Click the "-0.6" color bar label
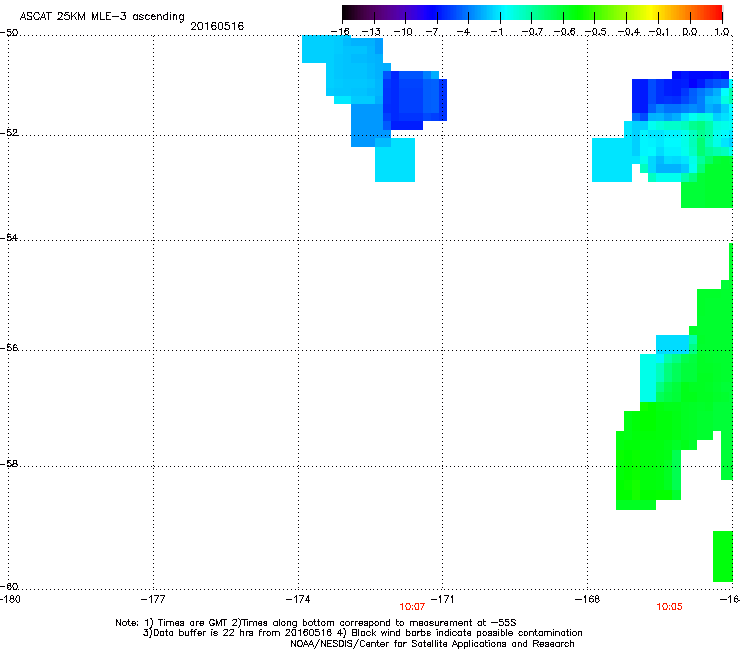 (564, 32)
